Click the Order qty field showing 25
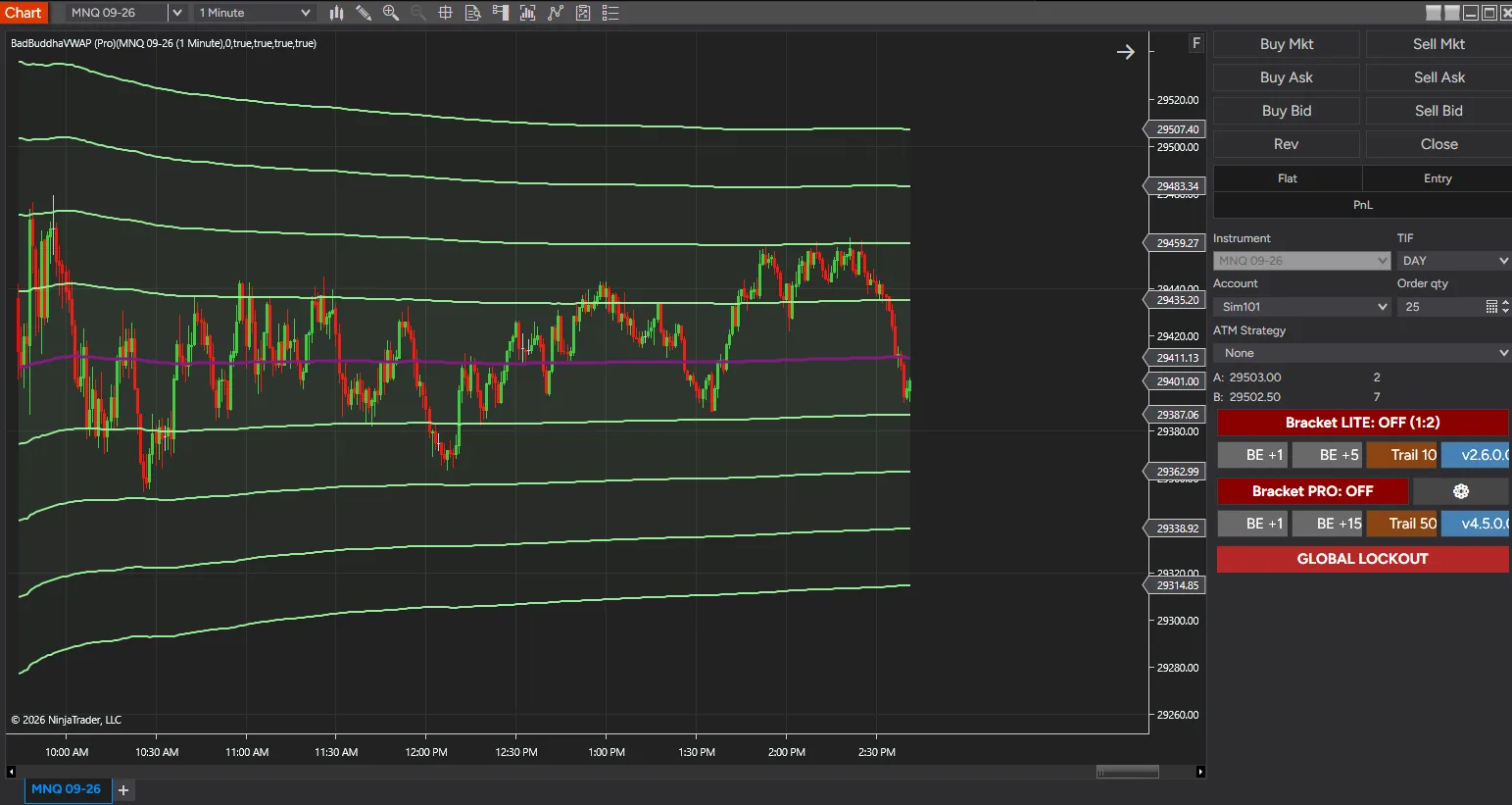 tap(1439, 307)
